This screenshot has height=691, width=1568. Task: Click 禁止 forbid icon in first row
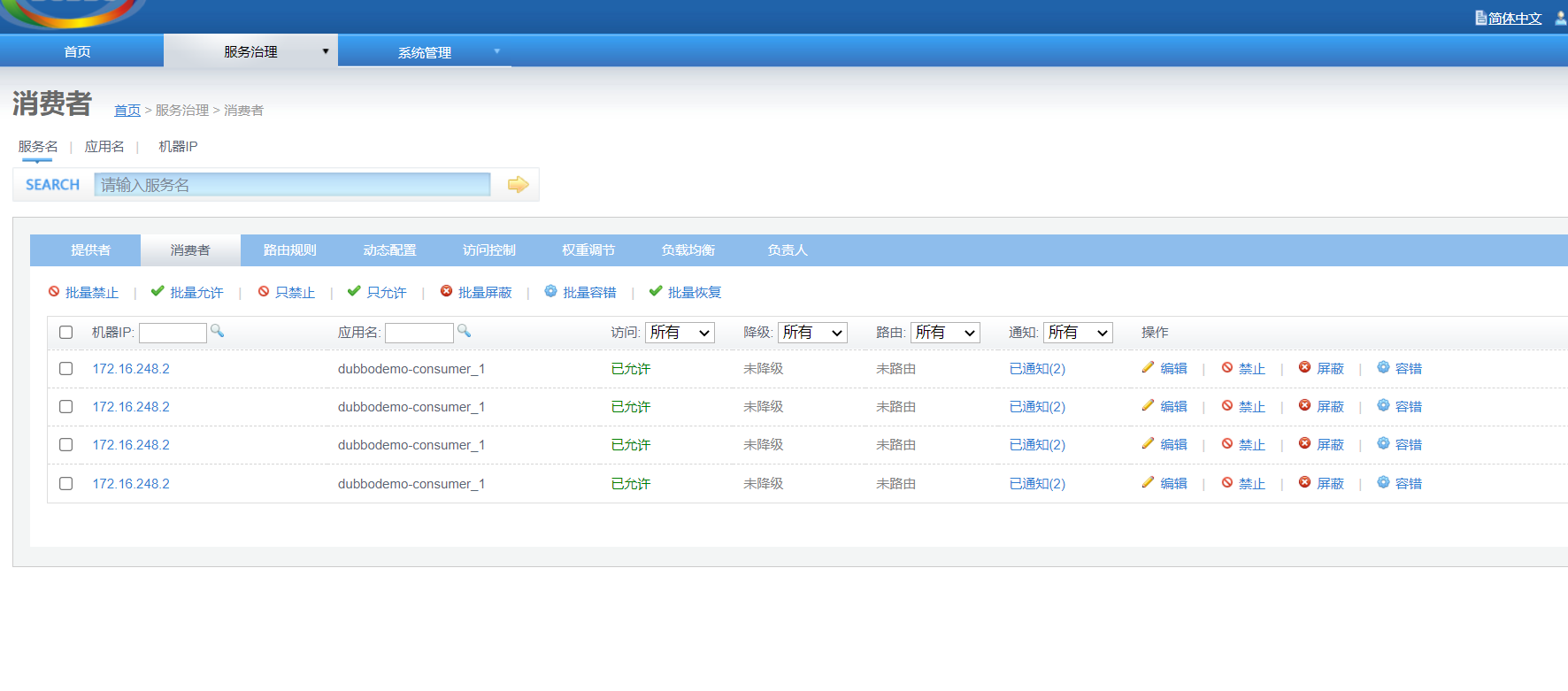[x=1227, y=367]
